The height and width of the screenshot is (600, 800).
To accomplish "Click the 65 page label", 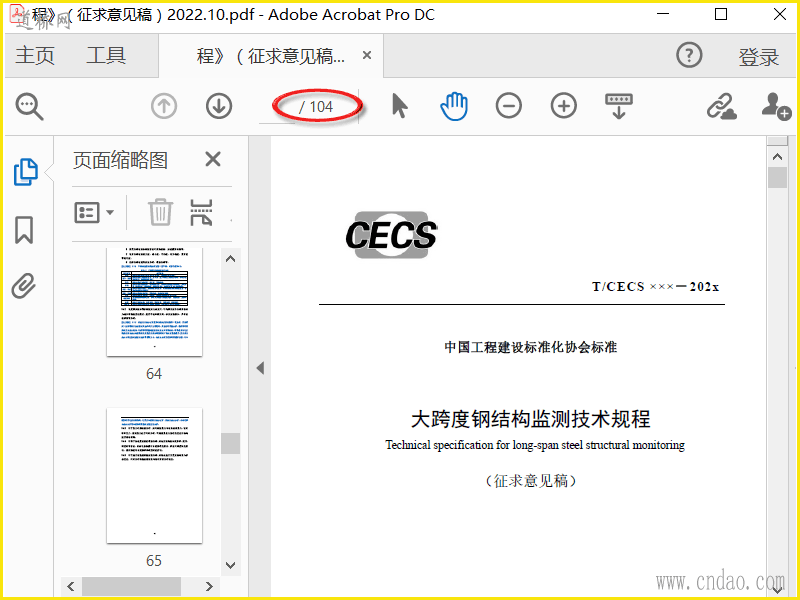I will click(x=154, y=561).
